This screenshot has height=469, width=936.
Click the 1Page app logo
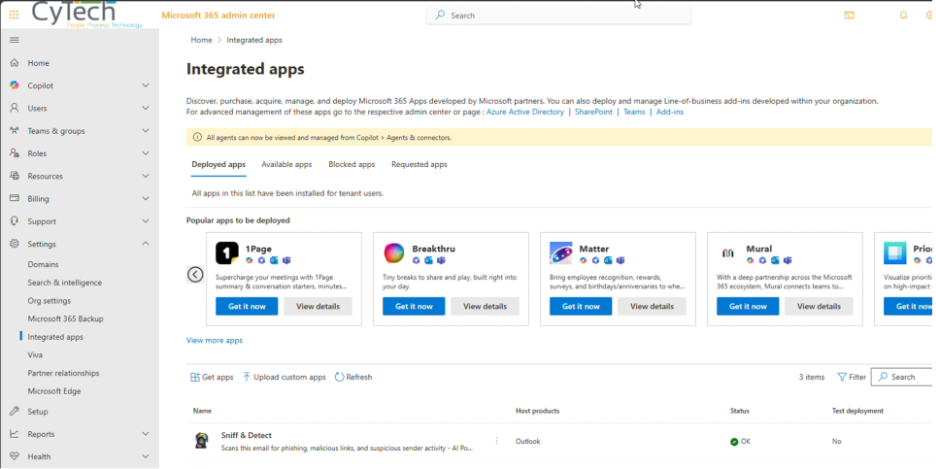tap(227, 253)
